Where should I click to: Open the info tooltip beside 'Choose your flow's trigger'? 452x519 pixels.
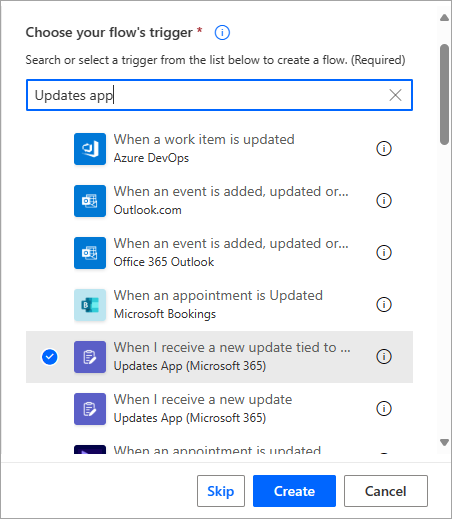(x=222, y=33)
